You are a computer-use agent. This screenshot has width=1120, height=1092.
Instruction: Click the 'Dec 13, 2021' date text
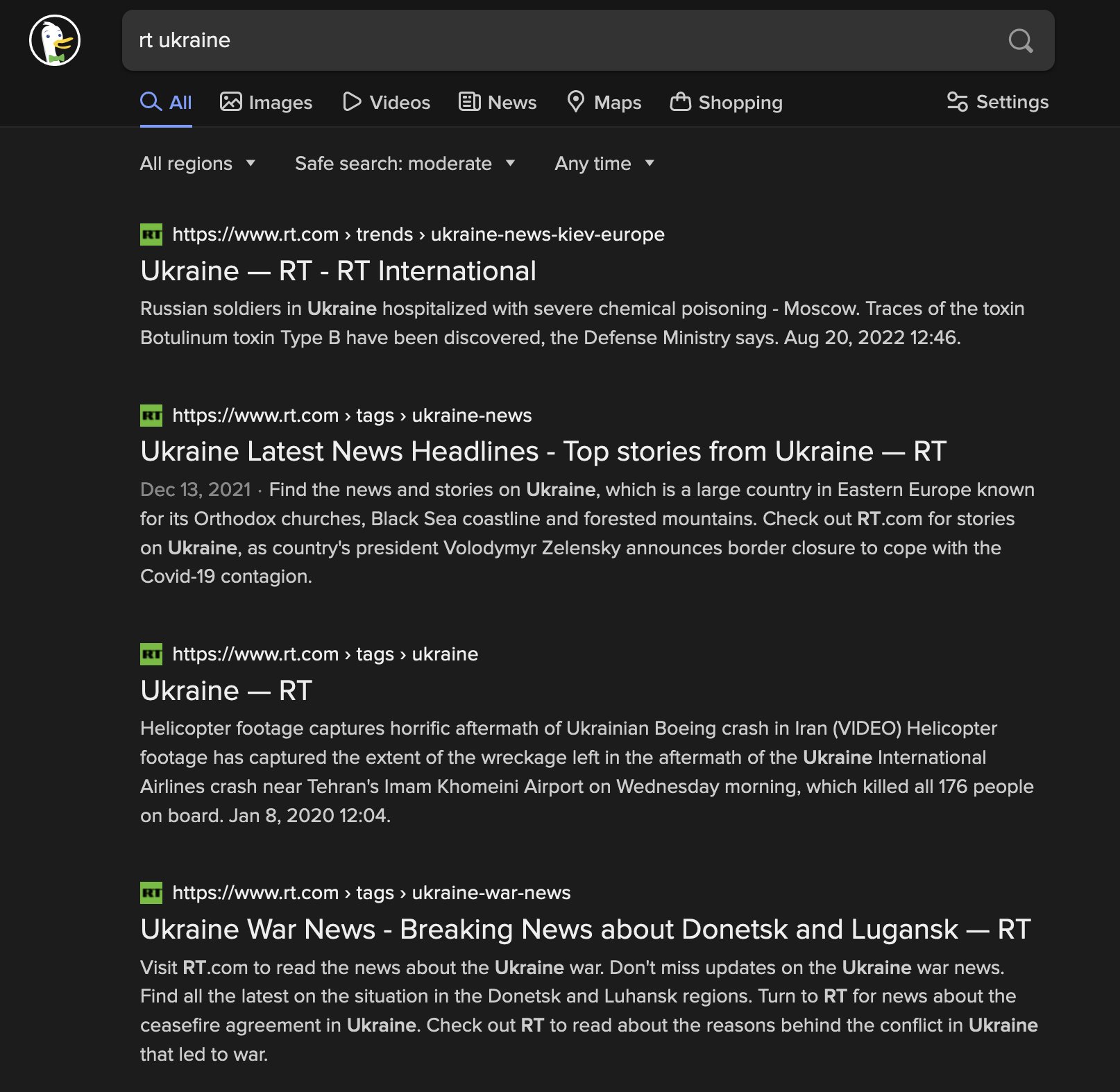[x=195, y=490]
